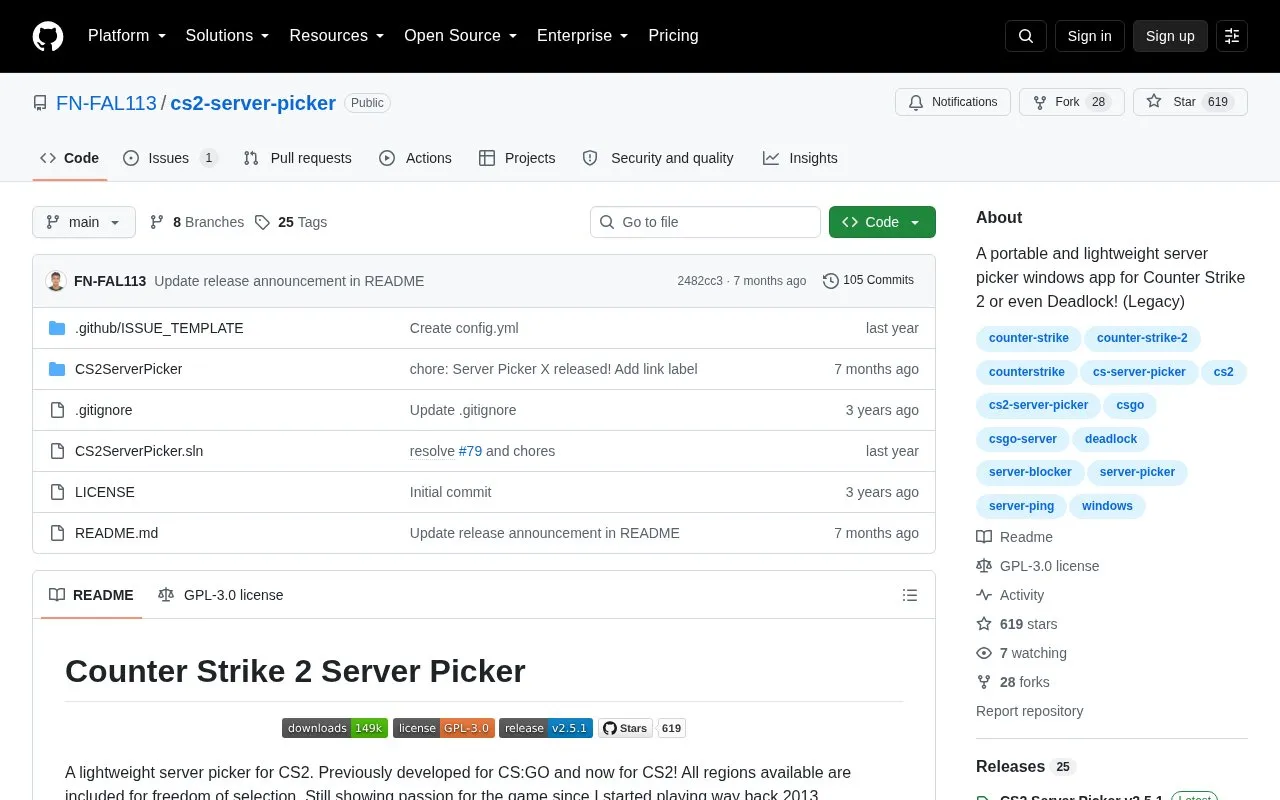Expand the Resources menu
1280x800 pixels.
point(337,36)
